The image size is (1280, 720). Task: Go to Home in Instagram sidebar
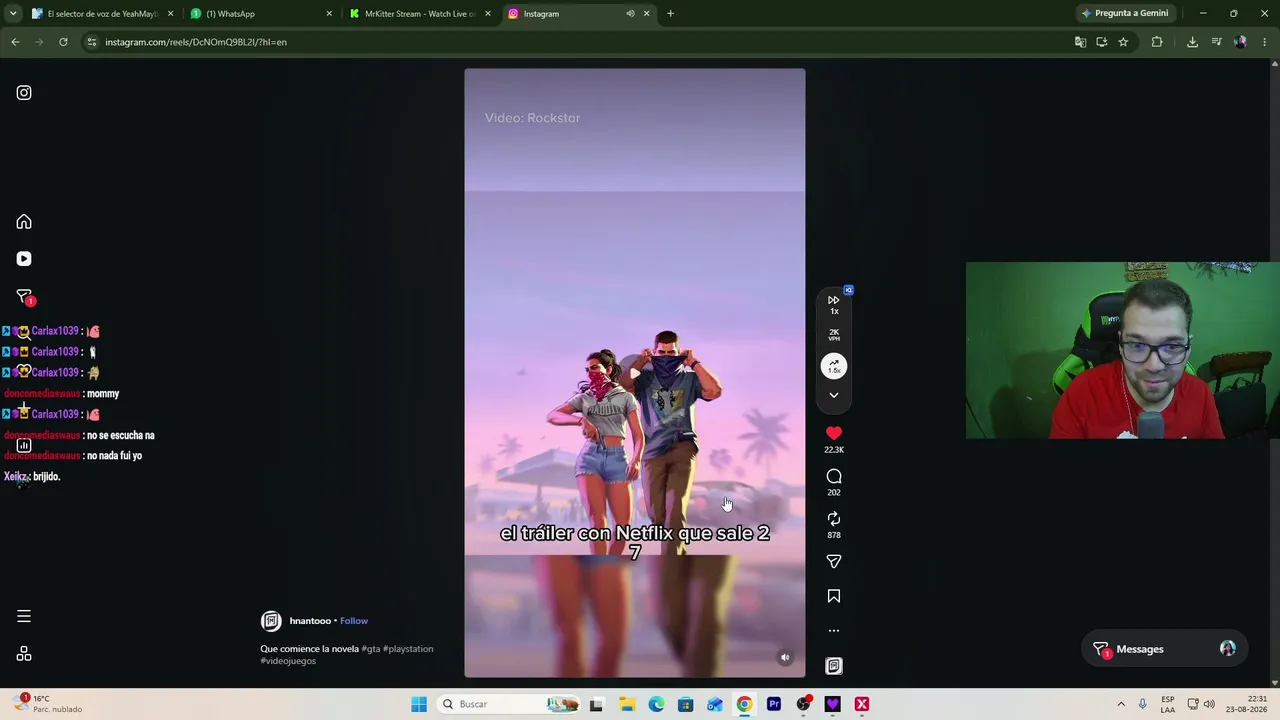click(x=24, y=222)
